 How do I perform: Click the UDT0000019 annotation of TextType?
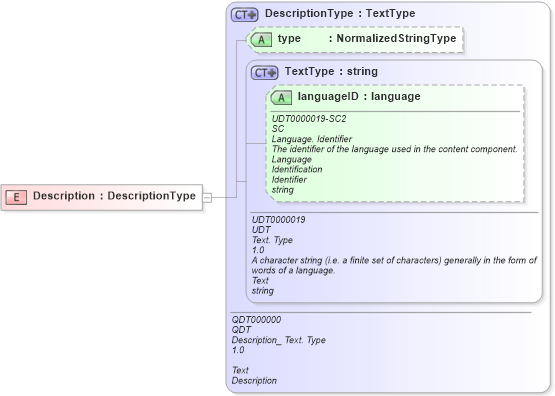click(279, 220)
